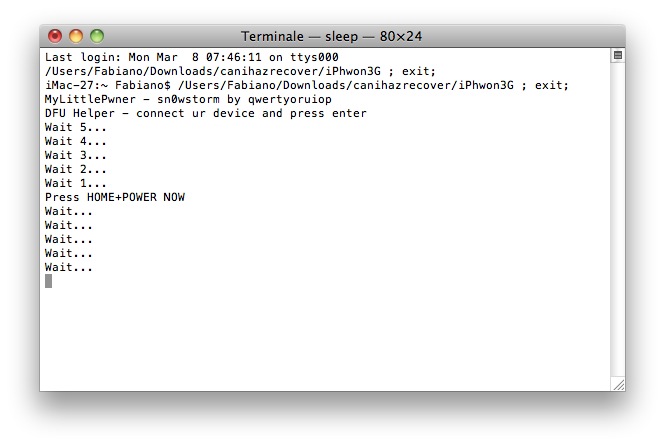
Task: Close the Terminale window with red button
Action: pyautogui.click(x=55, y=36)
